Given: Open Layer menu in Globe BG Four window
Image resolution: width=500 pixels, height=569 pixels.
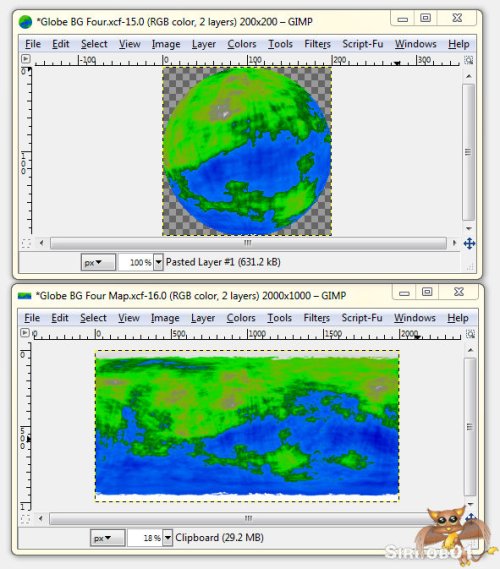Looking at the screenshot, I should coord(204,44).
